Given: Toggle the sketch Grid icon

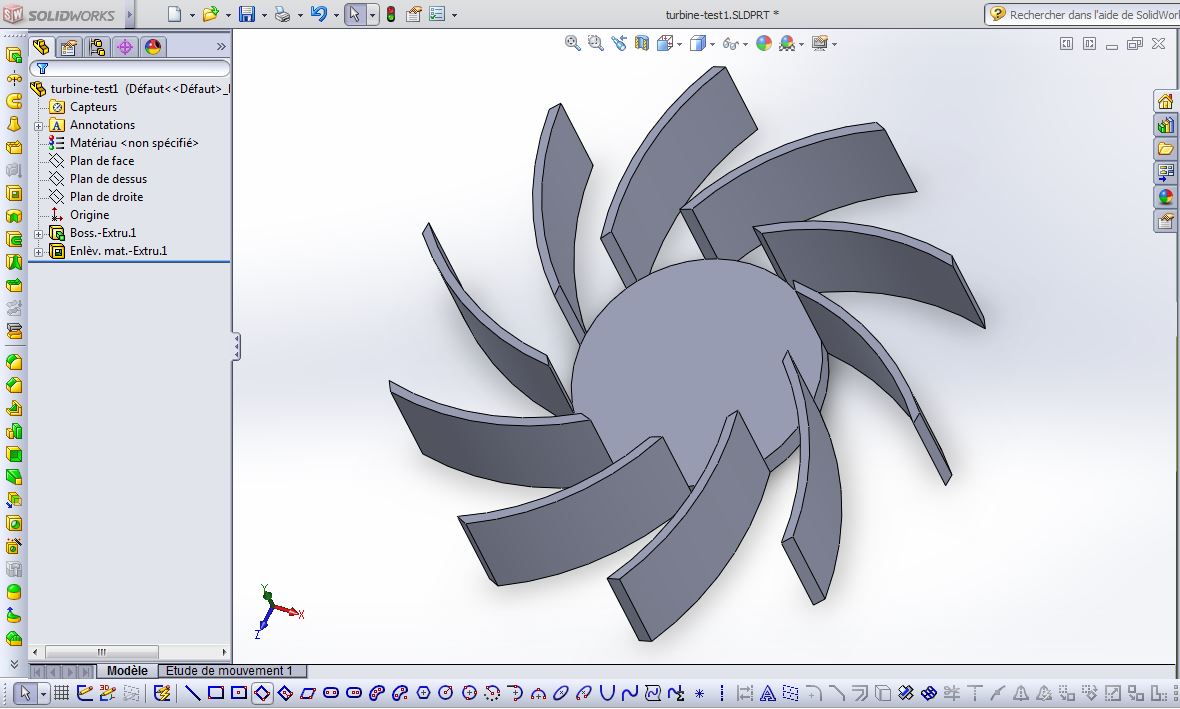Looking at the screenshot, I should (62, 692).
